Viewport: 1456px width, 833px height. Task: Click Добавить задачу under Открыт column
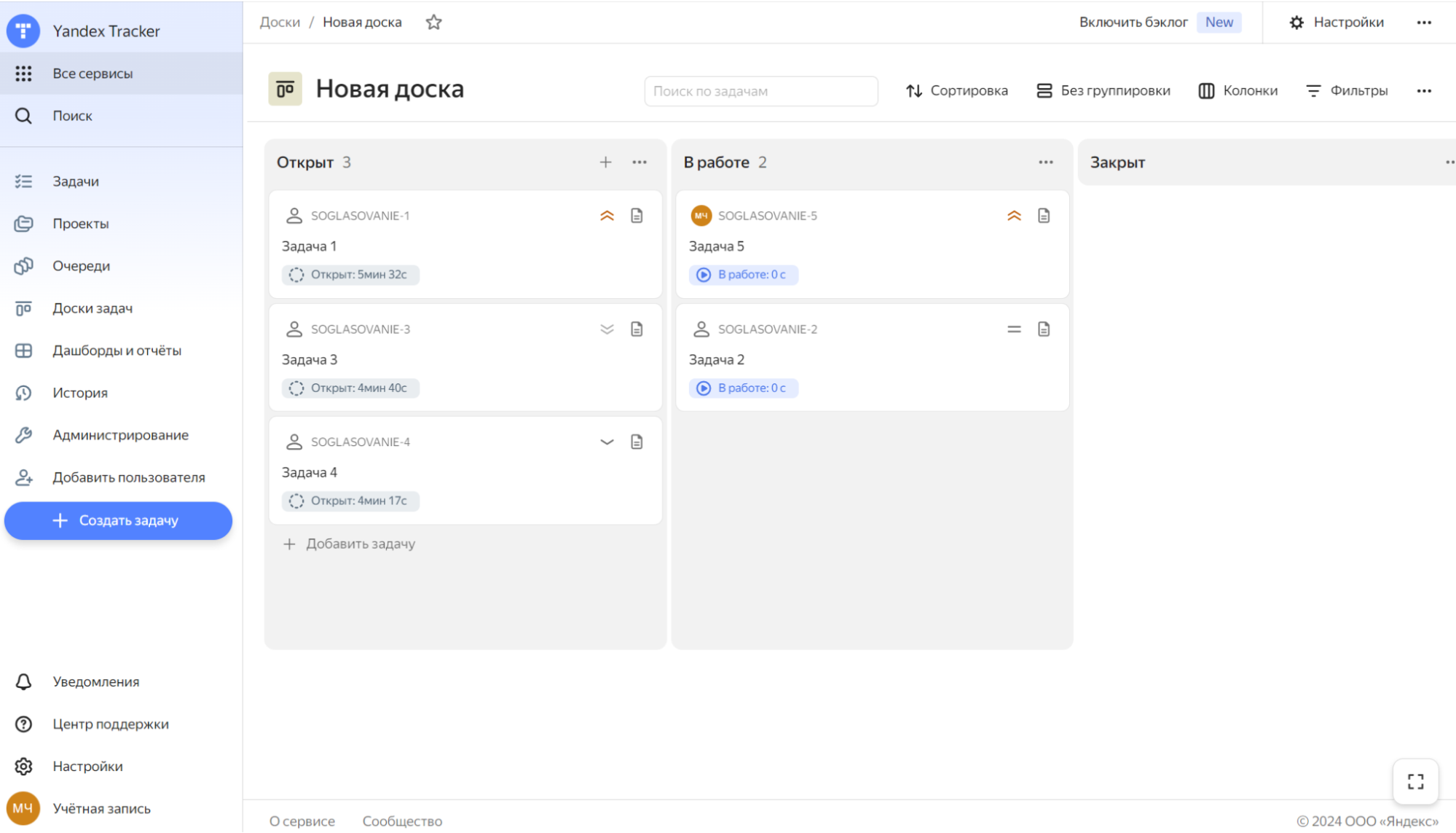350,544
